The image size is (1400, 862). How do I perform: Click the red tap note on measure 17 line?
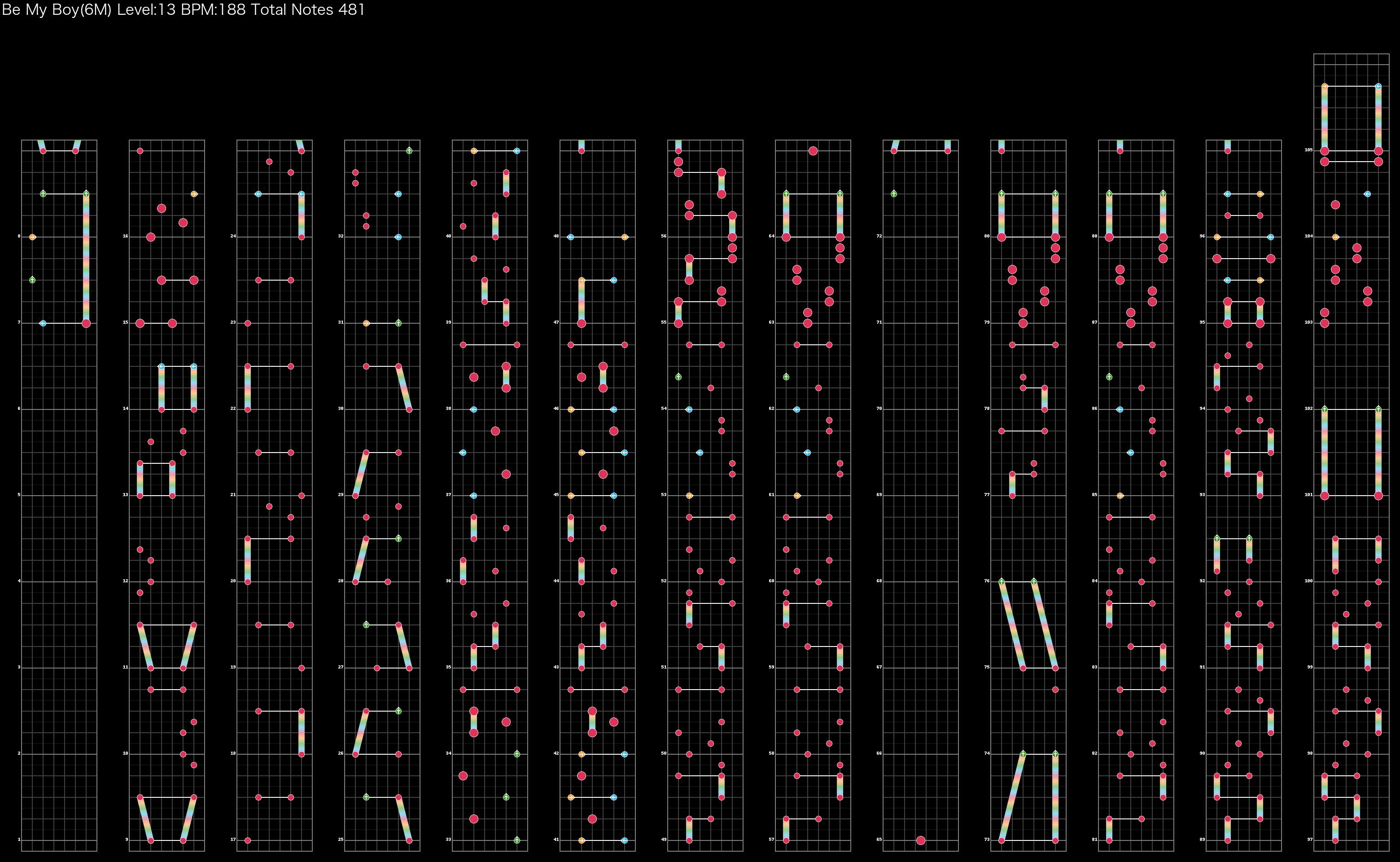(x=247, y=840)
